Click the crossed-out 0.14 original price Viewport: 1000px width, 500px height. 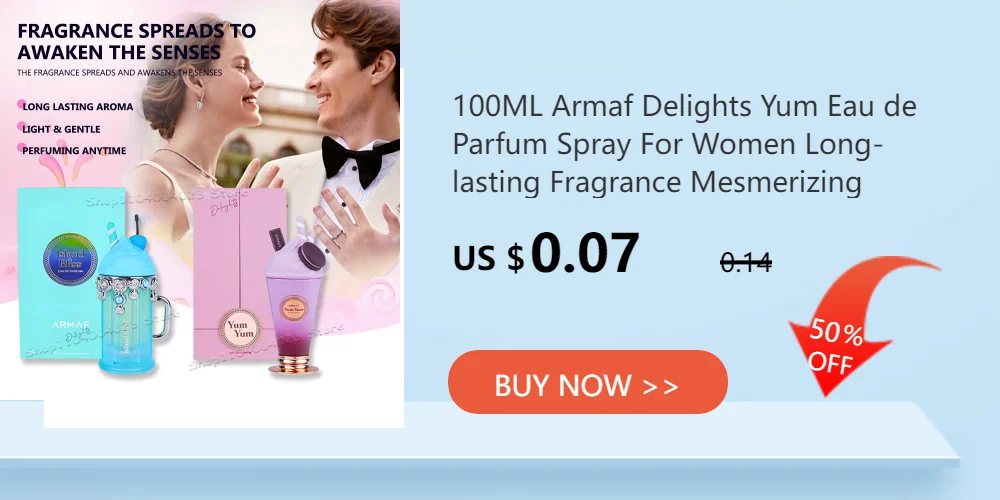(x=746, y=262)
